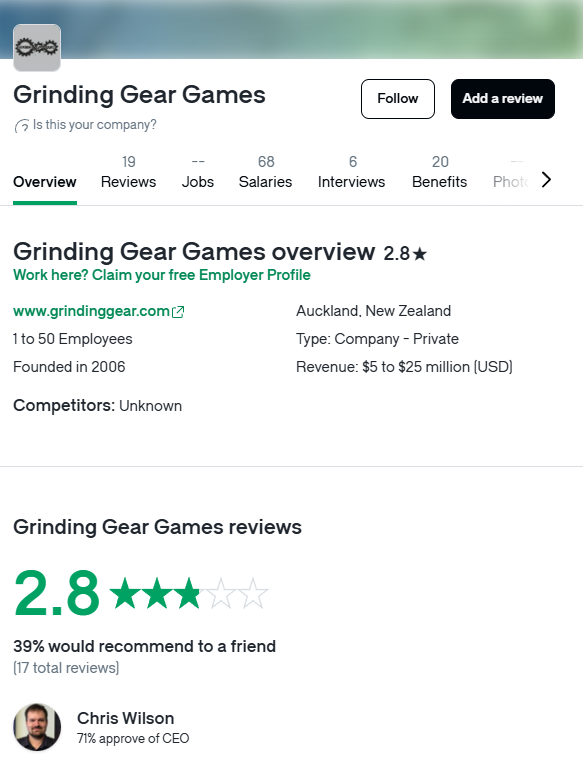
Task: Open Chris Wilson's CEO profile photo
Action: click(x=37, y=727)
